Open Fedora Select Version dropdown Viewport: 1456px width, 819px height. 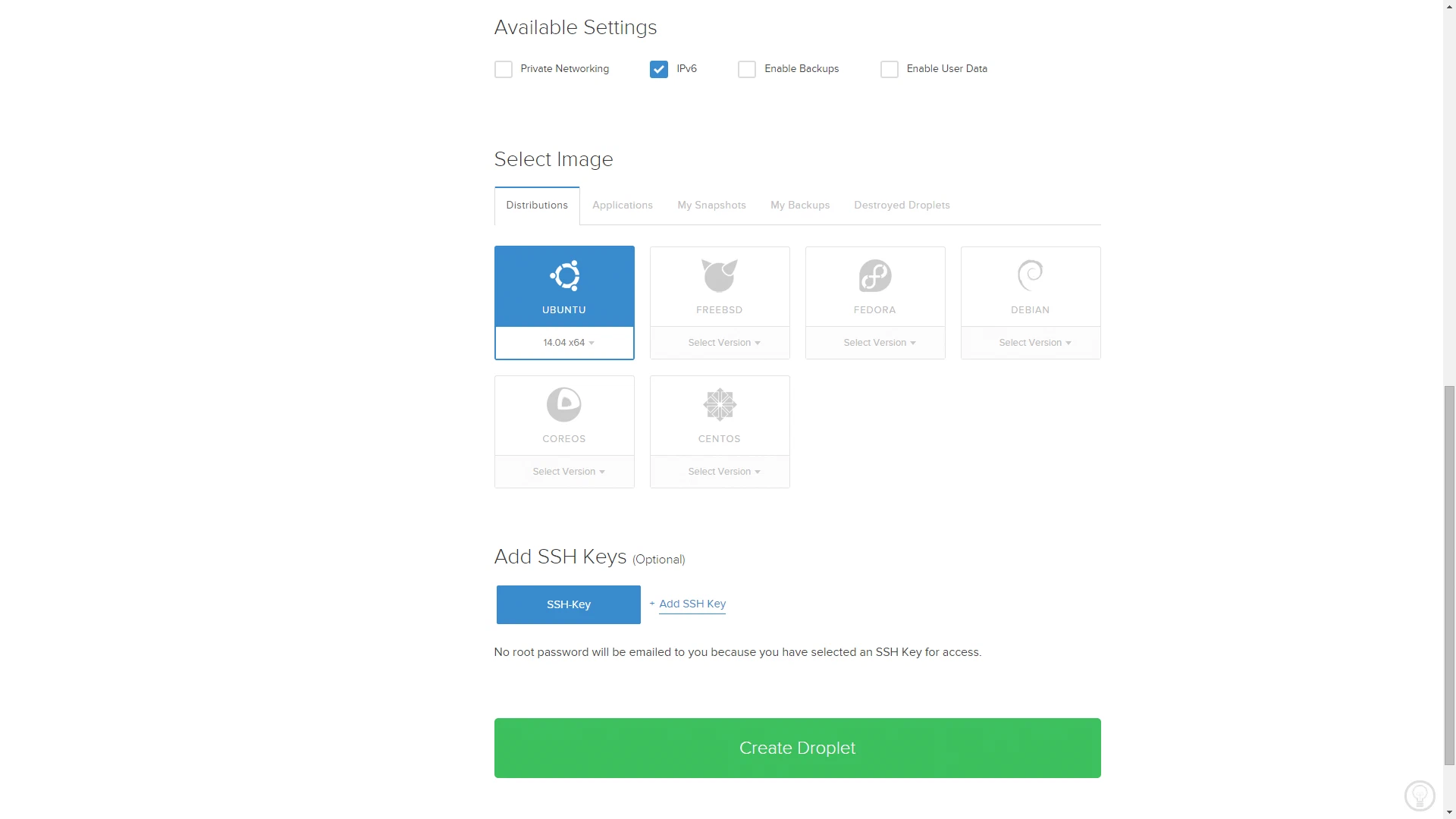875,343
